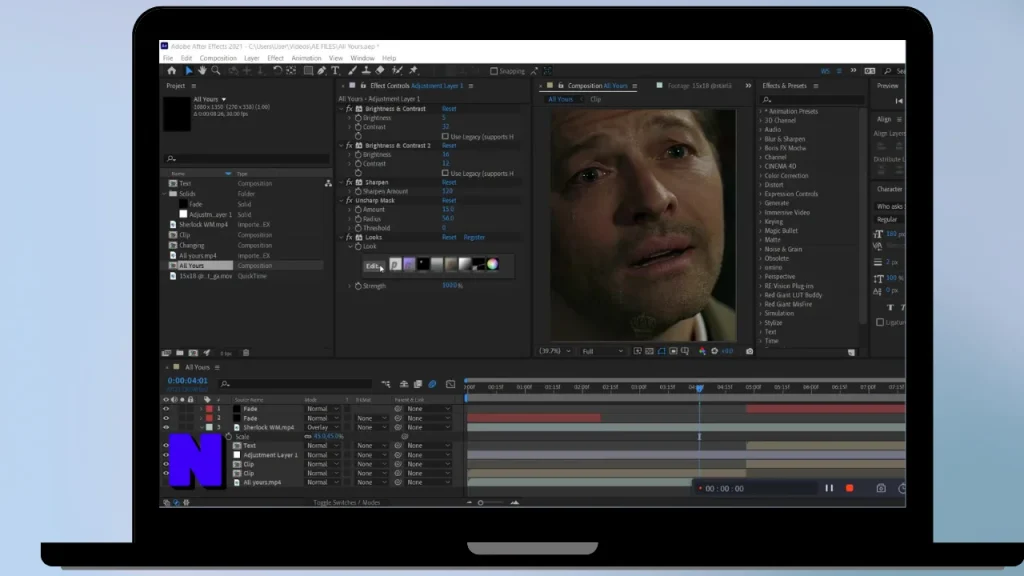Click the snapshot camera icon in viewer
Viewport: 1024px width, 576px height.
point(750,351)
